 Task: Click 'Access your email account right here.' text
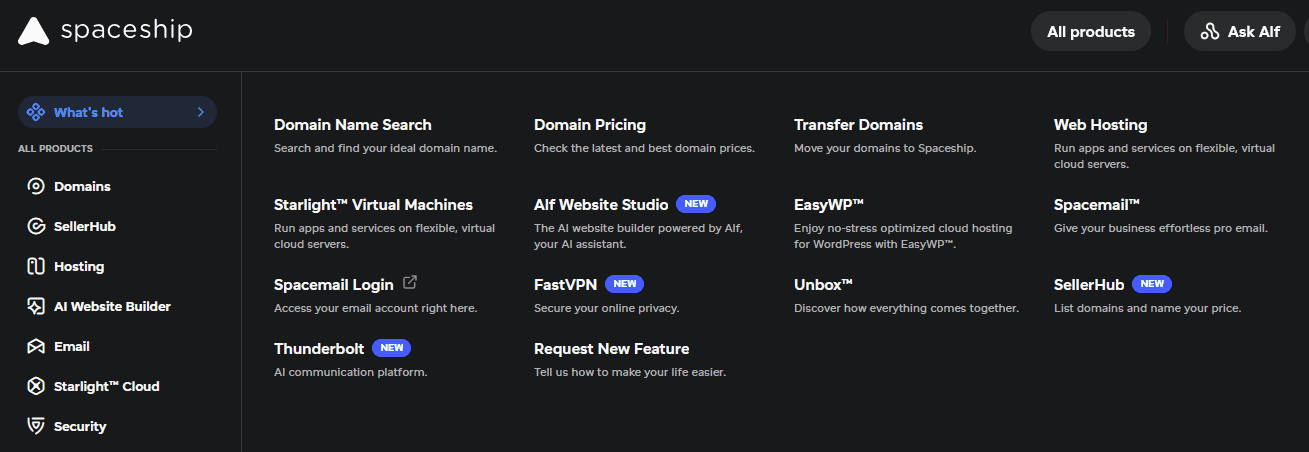375,308
